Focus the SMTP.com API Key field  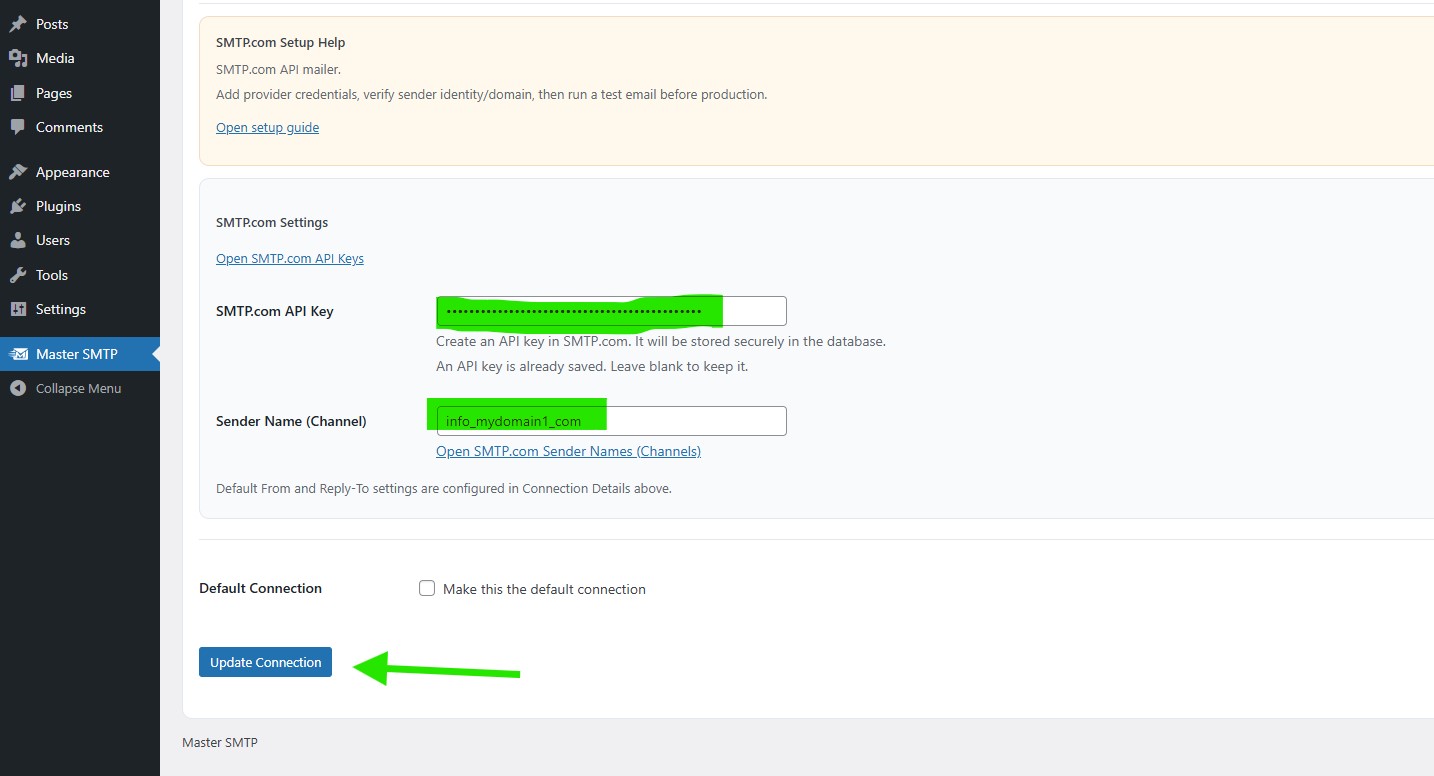(x=611, y=311)
